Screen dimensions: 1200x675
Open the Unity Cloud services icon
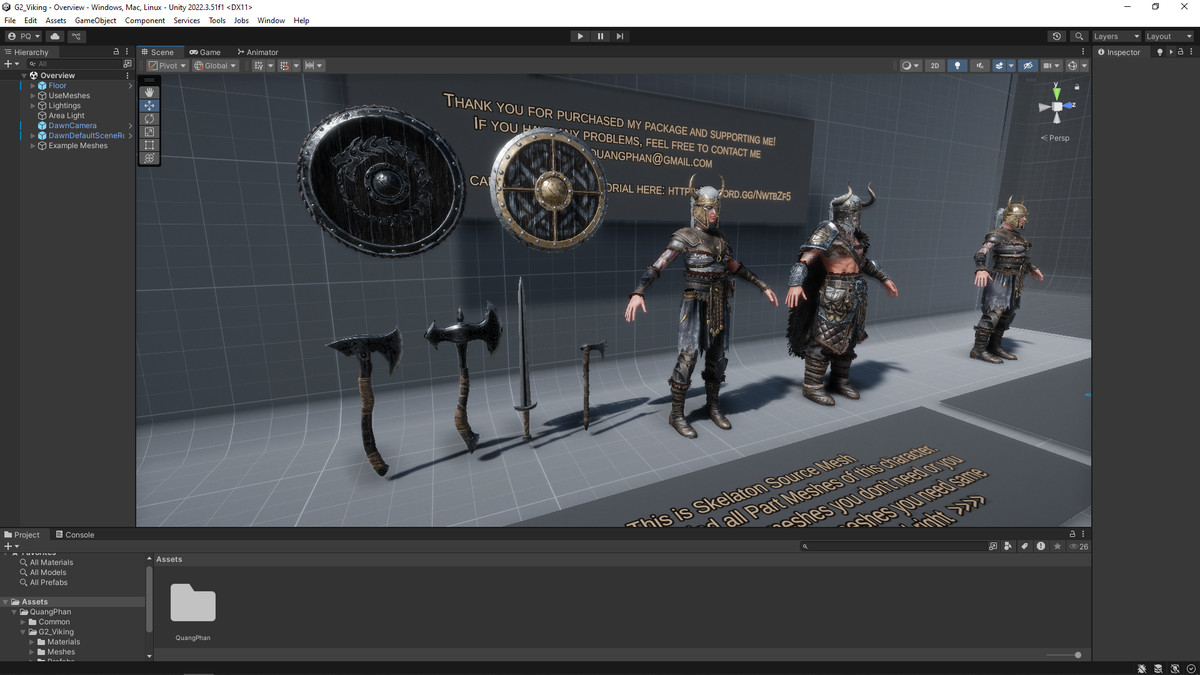point(55,36)
